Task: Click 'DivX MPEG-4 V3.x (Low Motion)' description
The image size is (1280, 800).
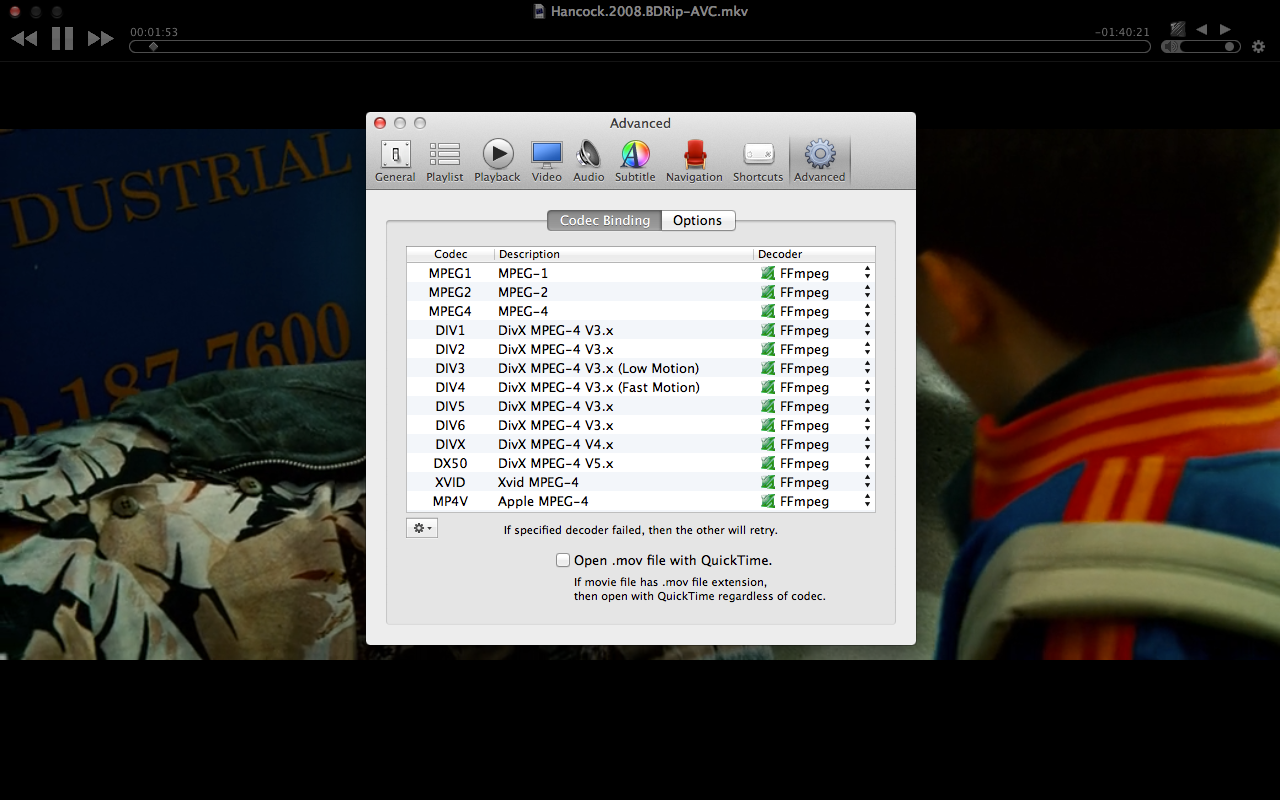Action: tap(598, 368)
